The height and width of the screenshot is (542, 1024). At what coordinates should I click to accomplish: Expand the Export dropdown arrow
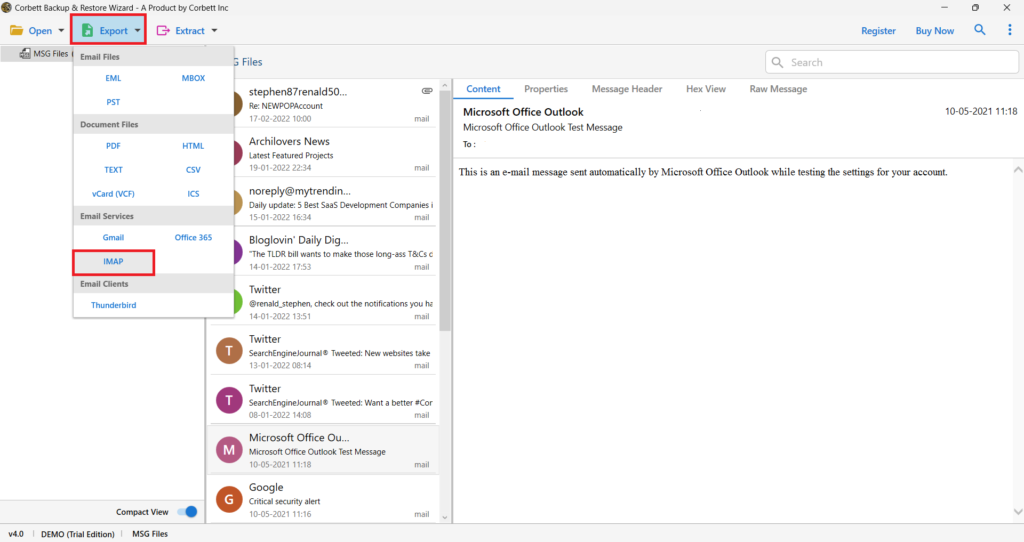[137, 31]
